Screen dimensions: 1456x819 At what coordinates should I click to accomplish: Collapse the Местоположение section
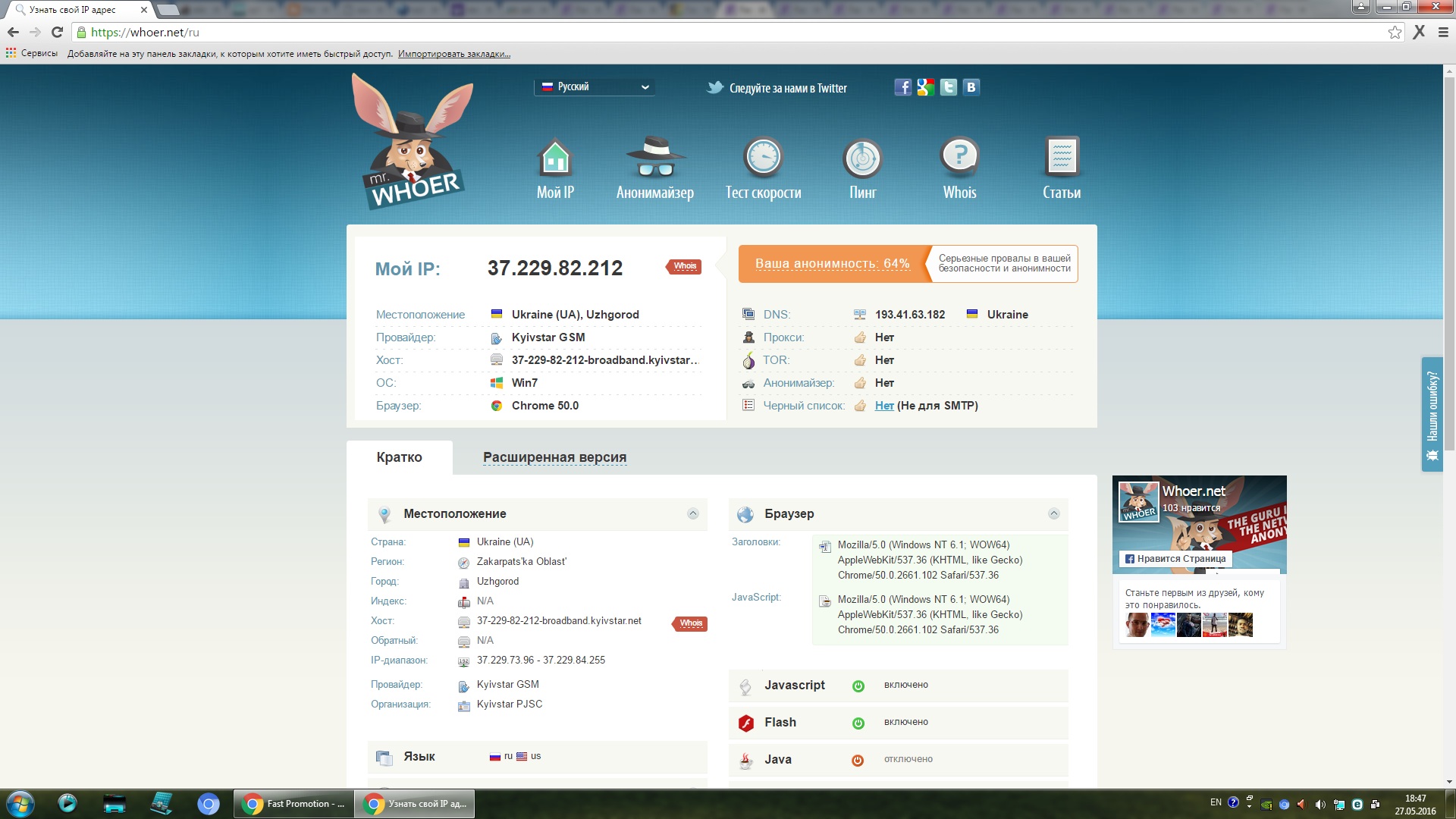click(x=692, y=513)
